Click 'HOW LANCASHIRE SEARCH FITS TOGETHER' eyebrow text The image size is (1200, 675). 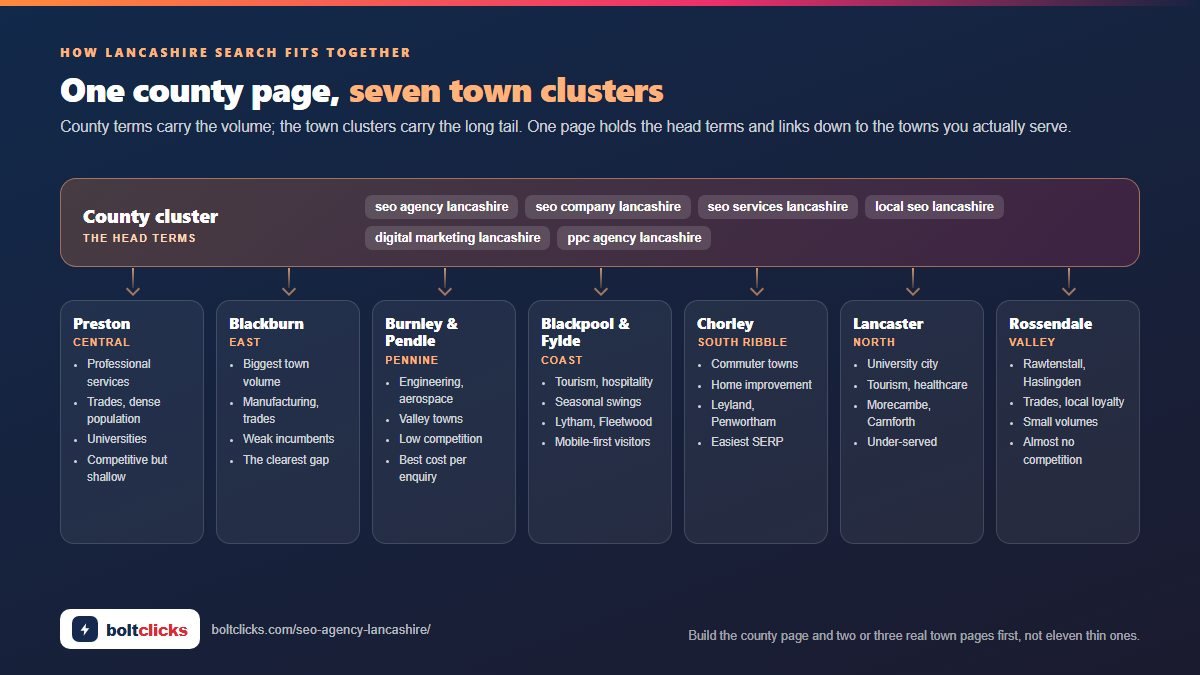235,53
